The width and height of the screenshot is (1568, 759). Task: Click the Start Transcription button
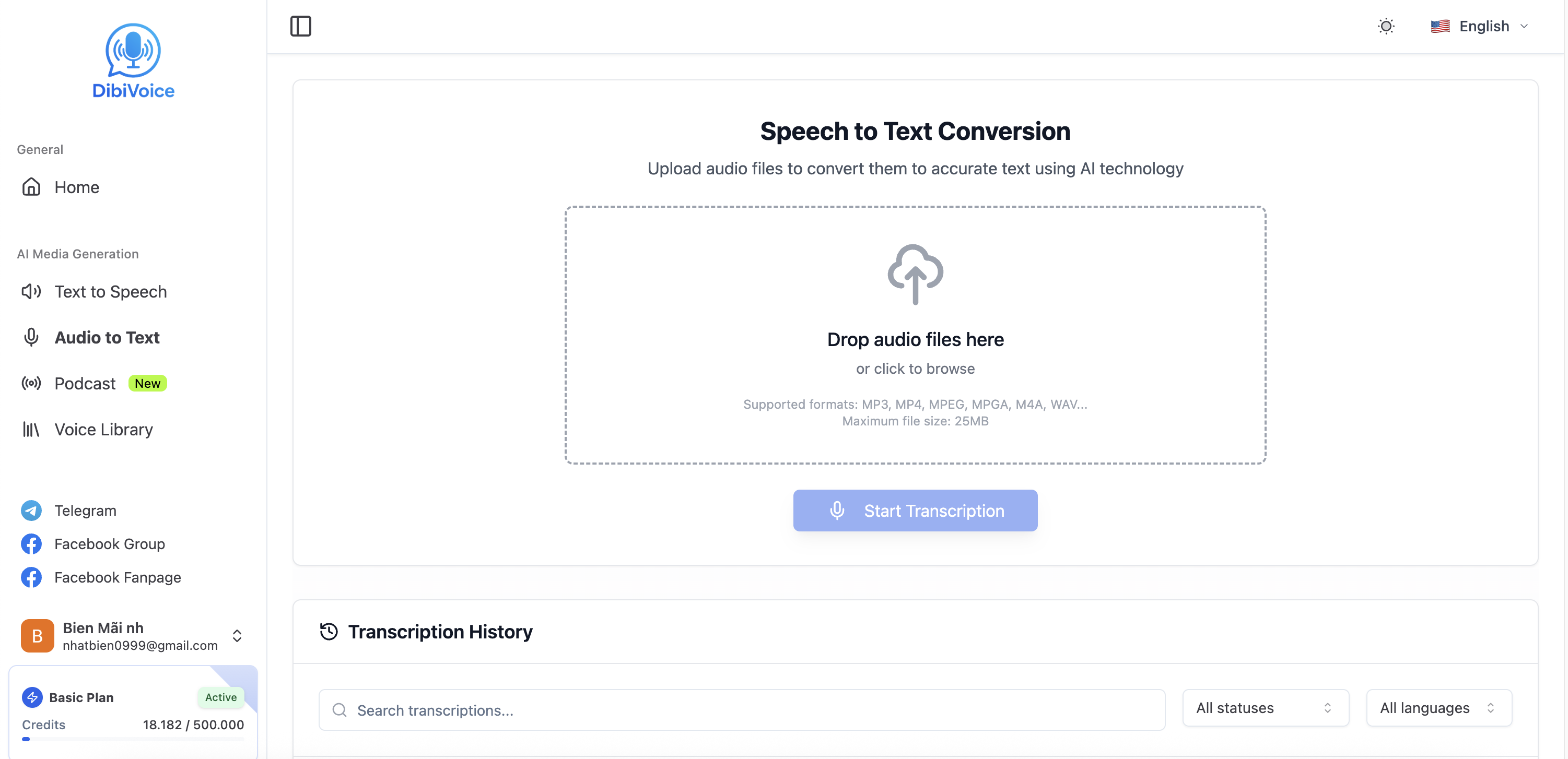[x=915, y=511]
